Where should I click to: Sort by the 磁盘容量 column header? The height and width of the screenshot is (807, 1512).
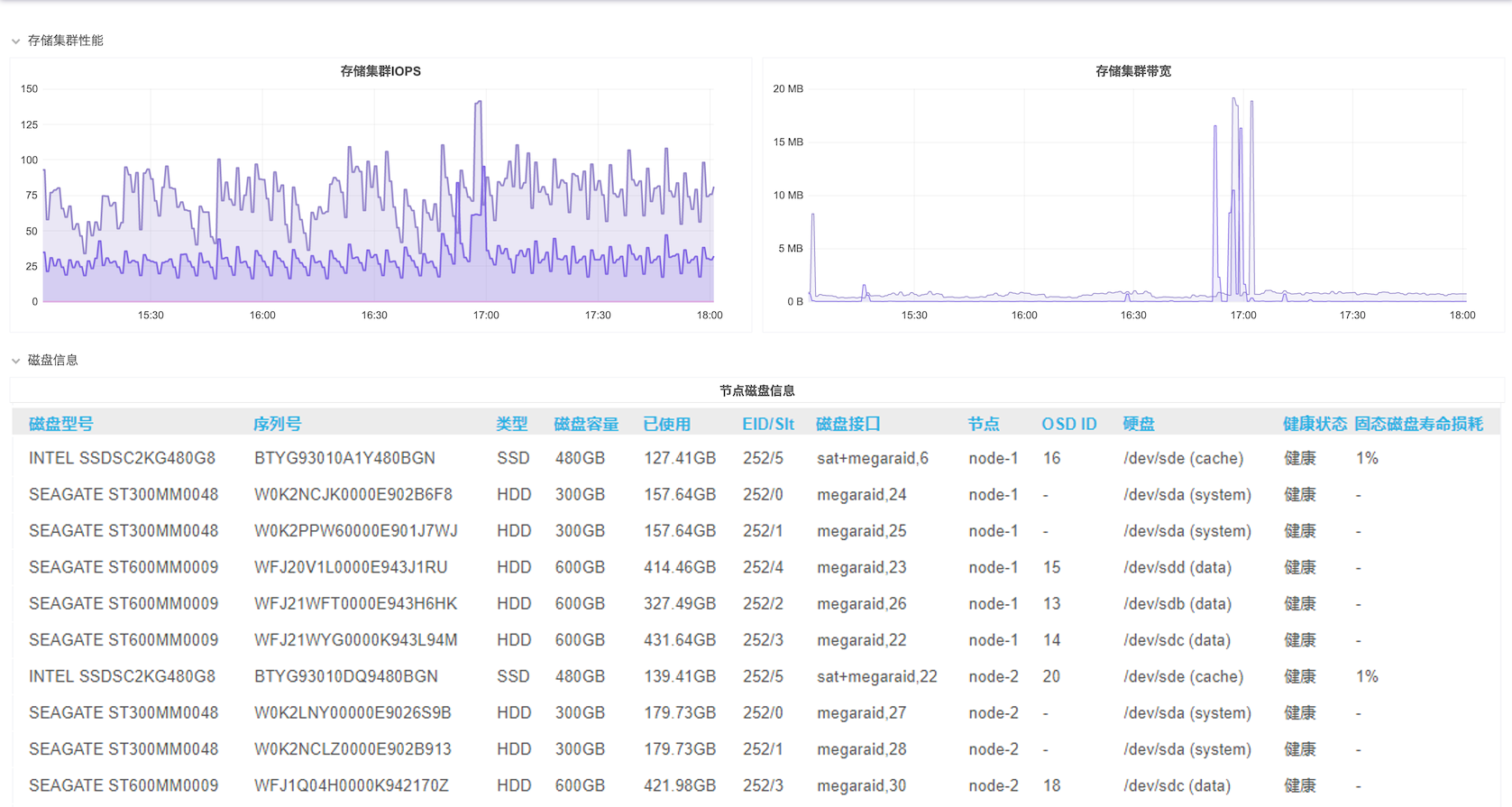coord(585,424)
